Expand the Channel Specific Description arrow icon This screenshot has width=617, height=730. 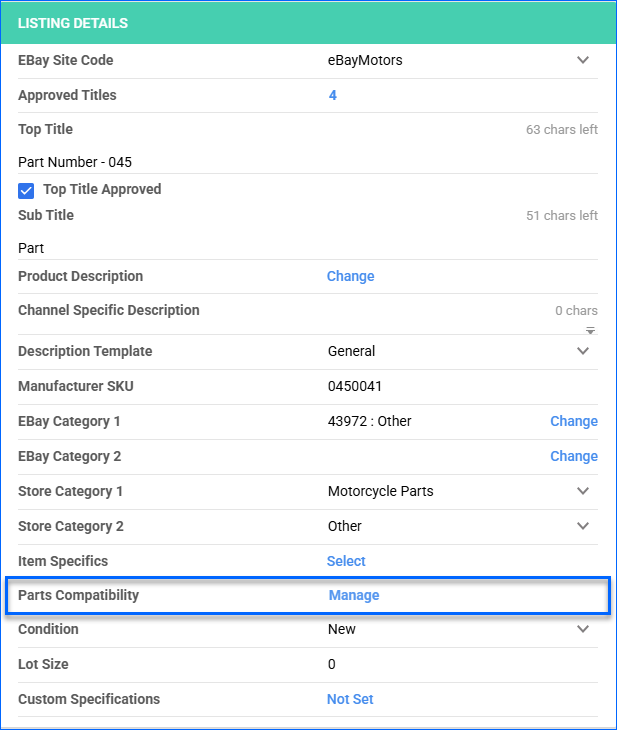click(x=590, y=330)
